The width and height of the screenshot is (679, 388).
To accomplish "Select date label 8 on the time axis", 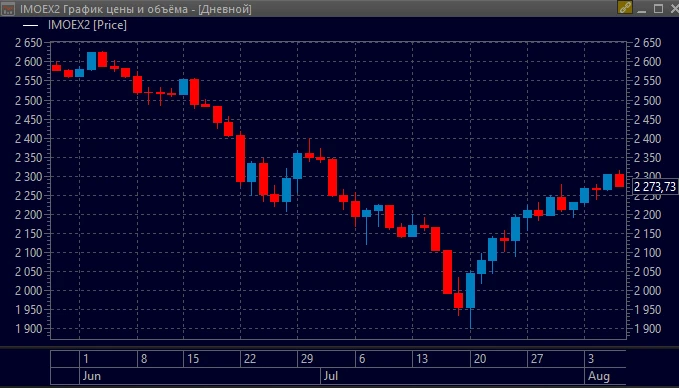I will [144, 359].
